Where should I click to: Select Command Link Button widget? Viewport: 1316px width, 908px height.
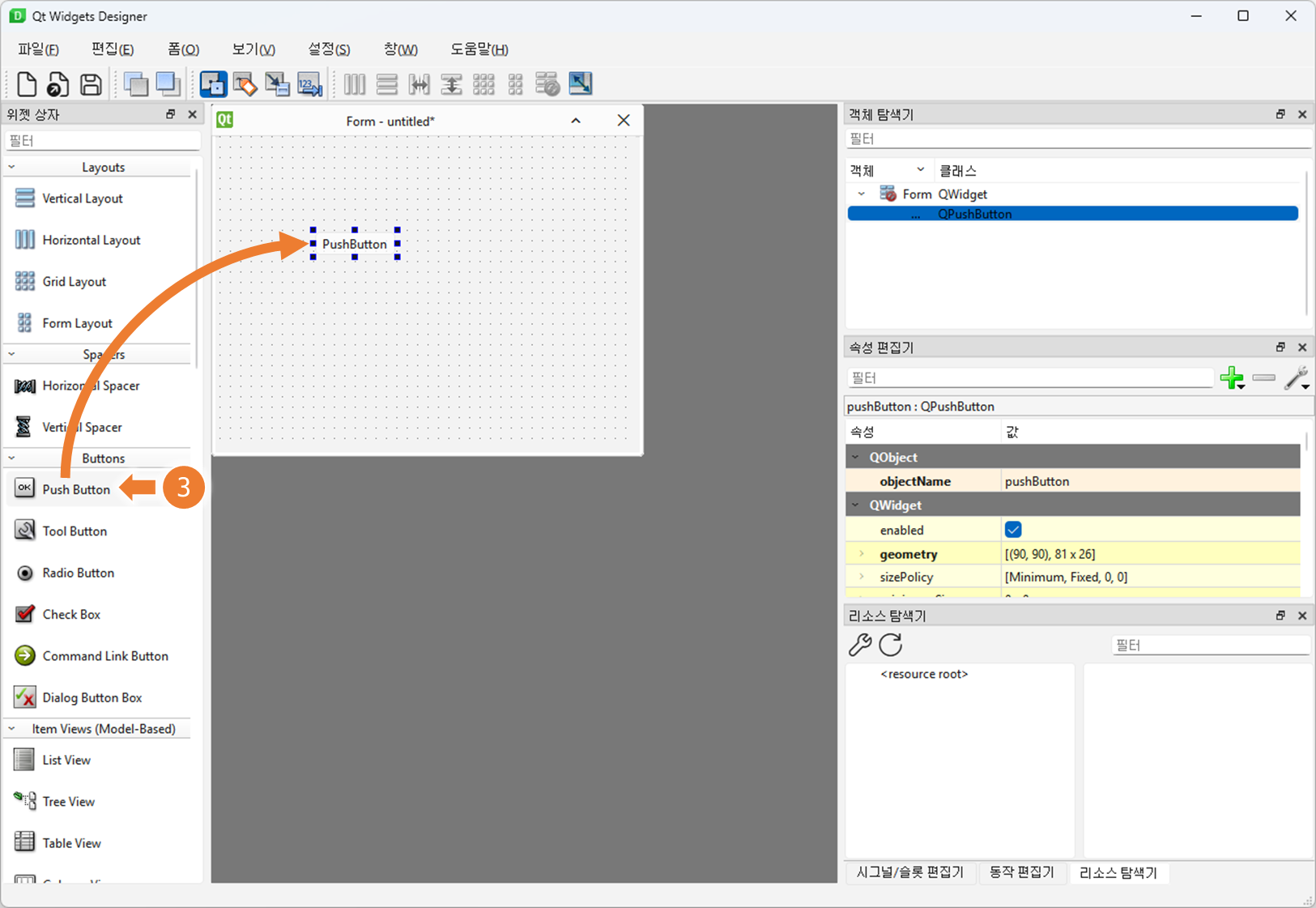(x=105, y=656)
